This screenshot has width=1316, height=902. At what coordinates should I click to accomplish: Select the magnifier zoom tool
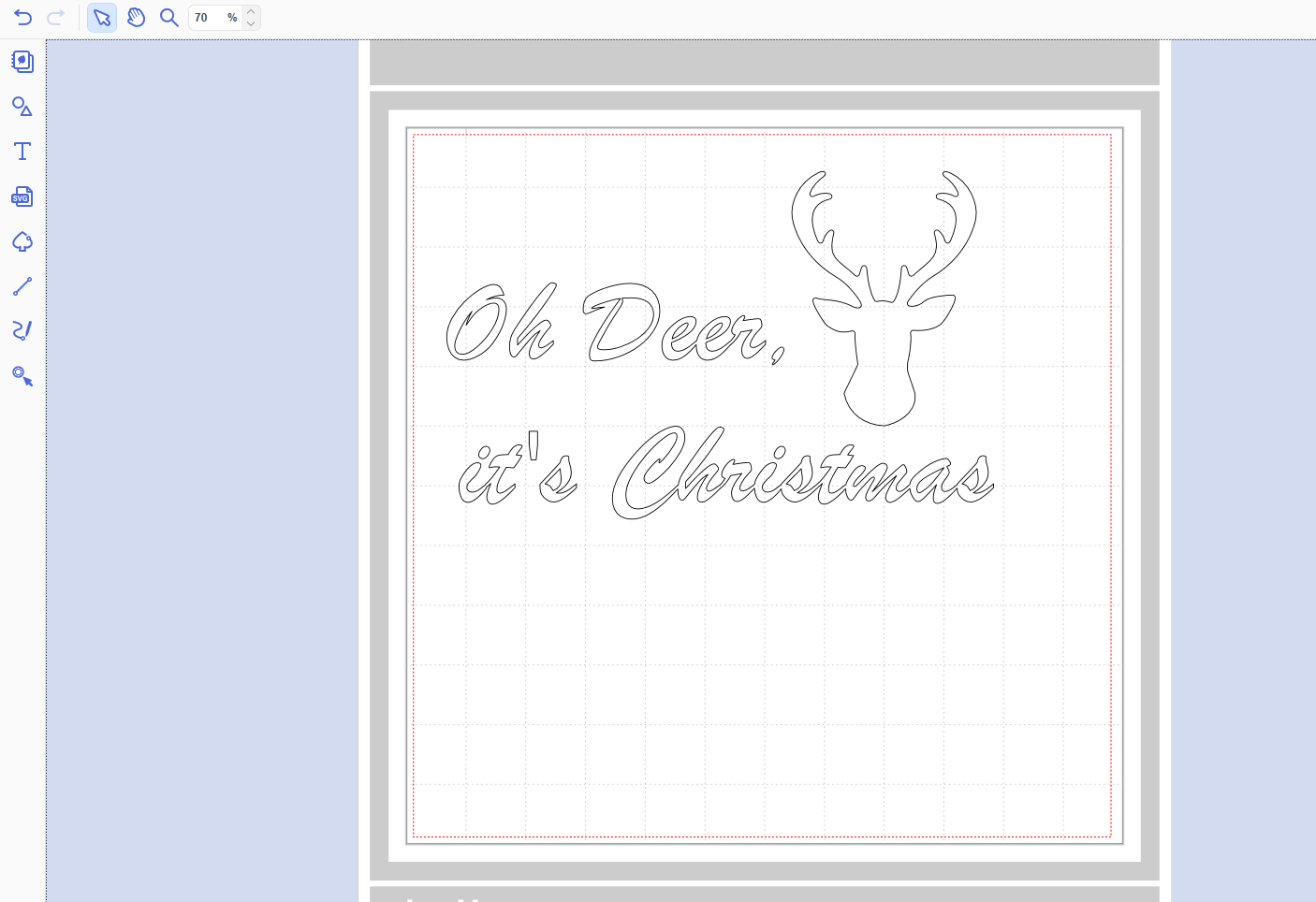point(169,18)
